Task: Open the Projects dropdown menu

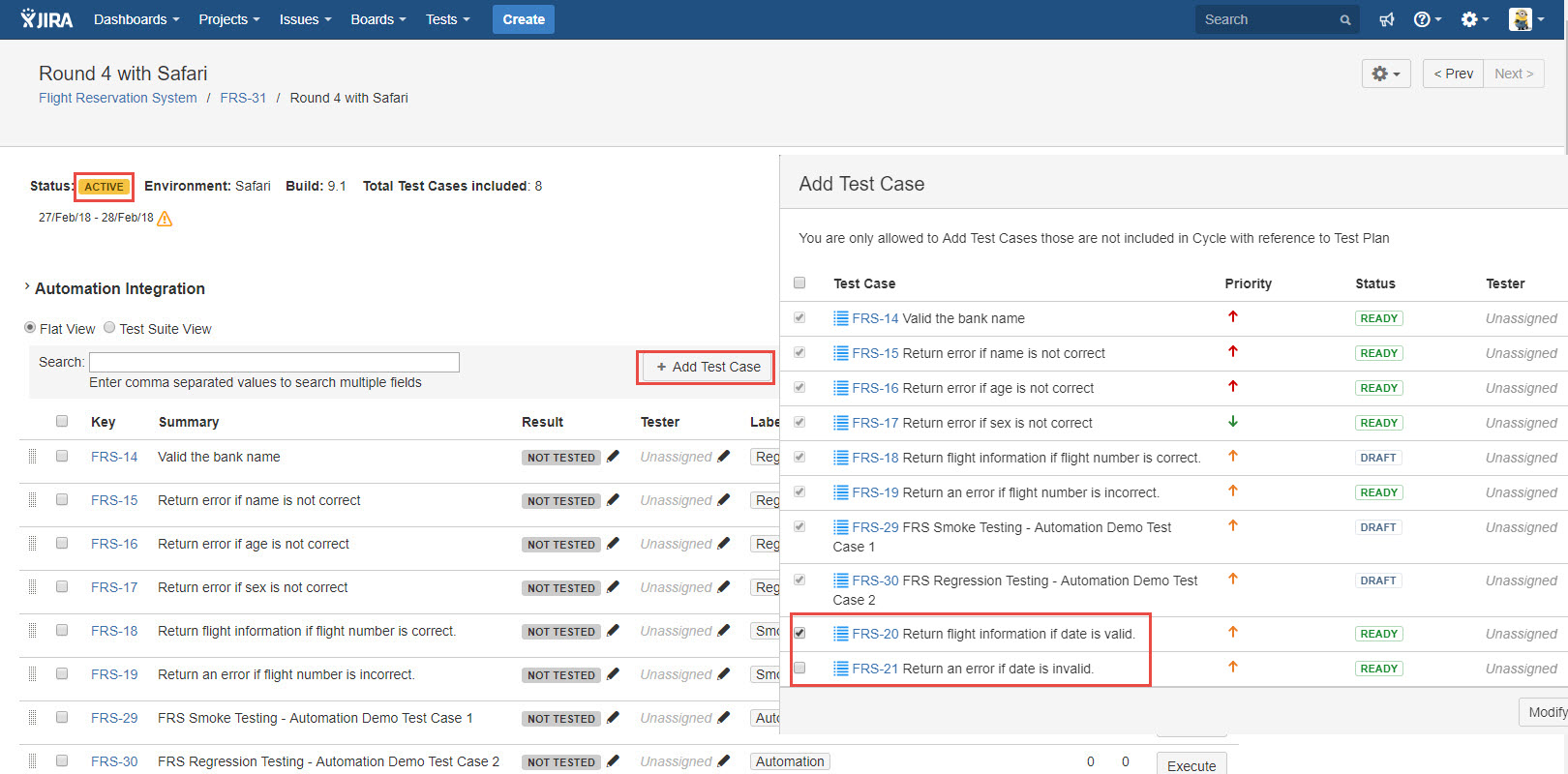Action: tap(229, 19)
